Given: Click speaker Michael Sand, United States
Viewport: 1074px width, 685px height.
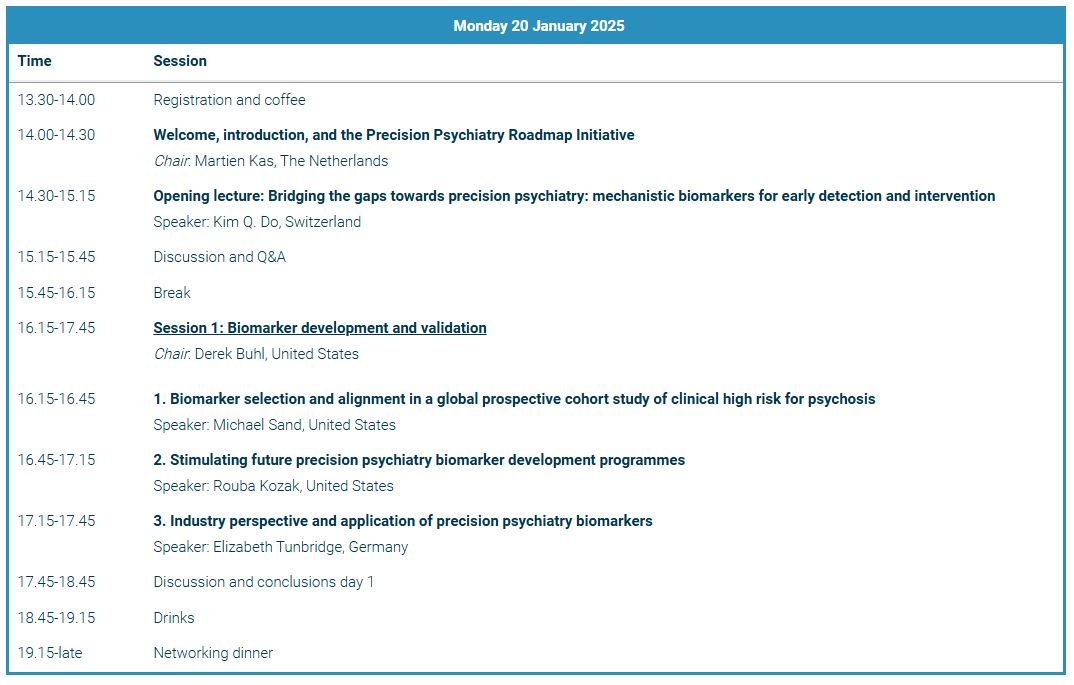Looking at the screenshot, I should tap(304, 425).
